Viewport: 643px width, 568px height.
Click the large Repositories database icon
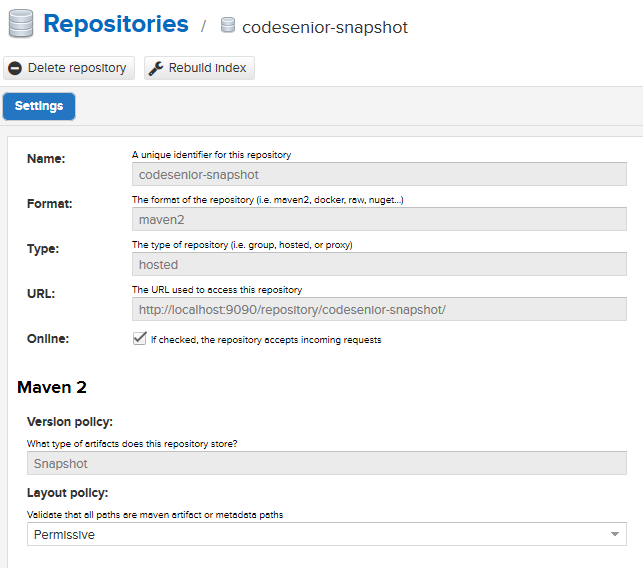(x=21, y=24)
